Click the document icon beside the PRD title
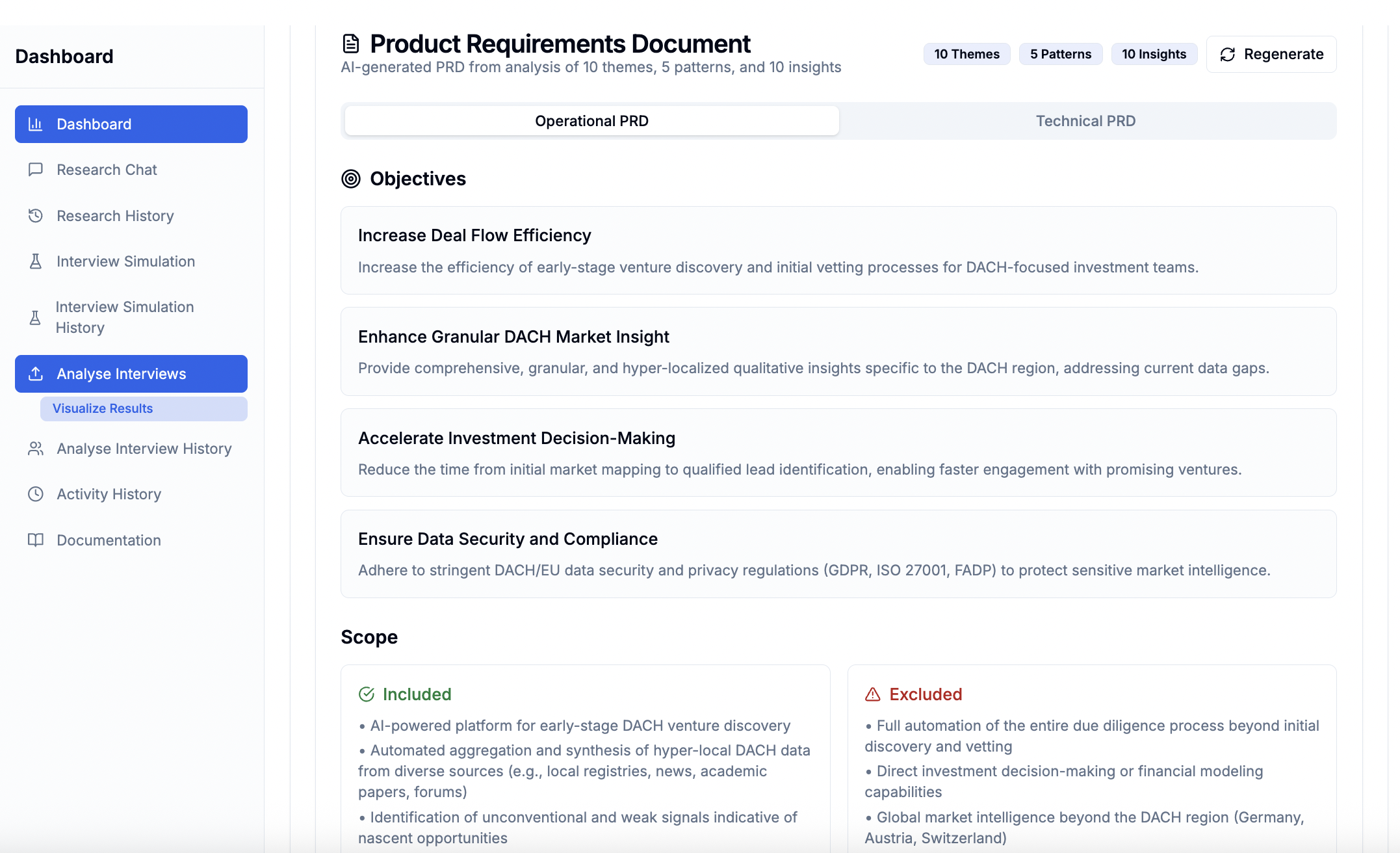 coord(351,44)
